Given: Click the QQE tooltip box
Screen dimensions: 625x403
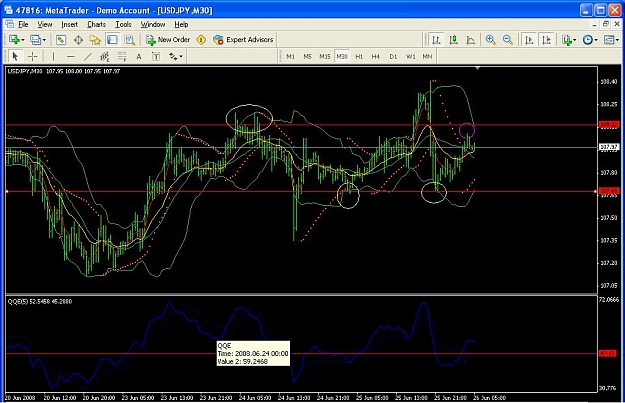Looking at the screenshot, I should tap(253, 353).
